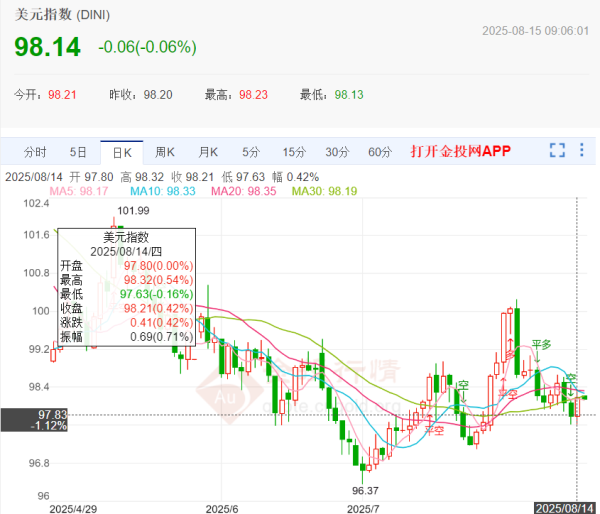Click the tooltip 最低 value 97.63(-0.16%)

pyautogui.click(x=157, y=294)
